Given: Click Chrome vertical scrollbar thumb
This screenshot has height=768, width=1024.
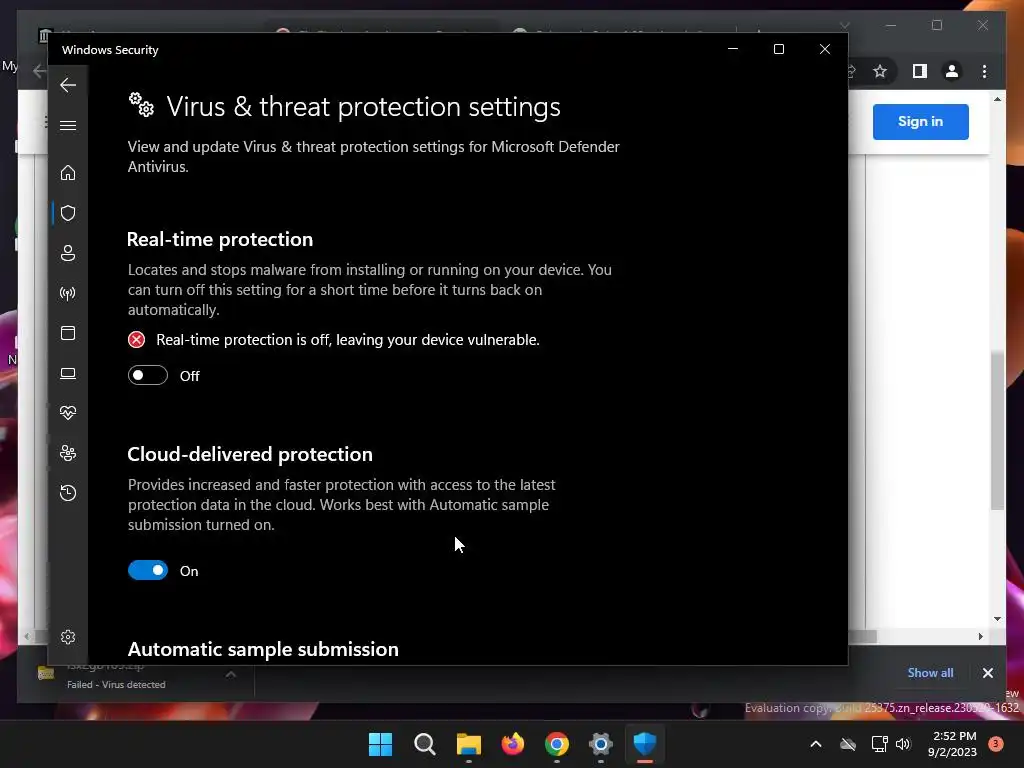Looking at the screenshot, I should coord(997,431).
